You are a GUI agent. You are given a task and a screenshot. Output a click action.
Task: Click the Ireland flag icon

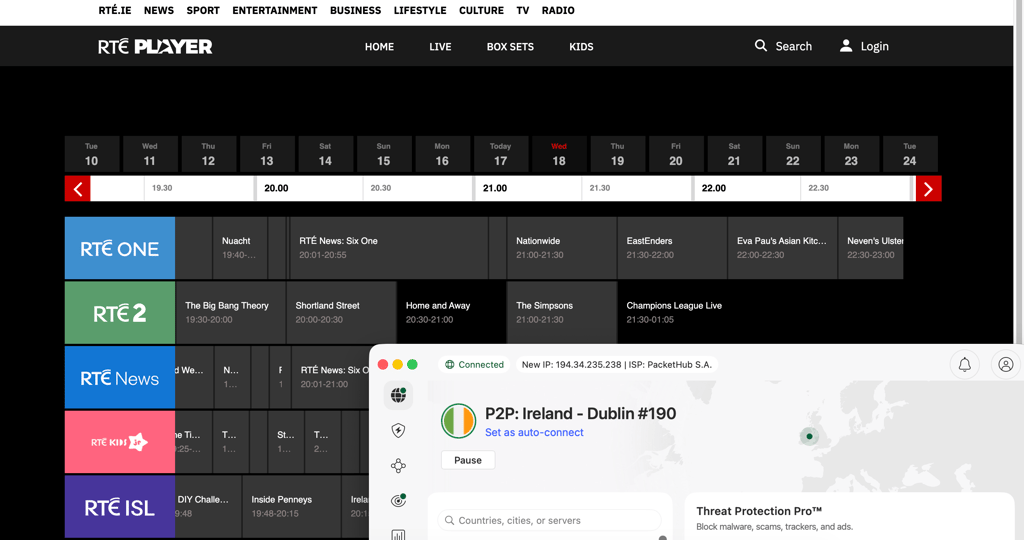tap(458, 421)
